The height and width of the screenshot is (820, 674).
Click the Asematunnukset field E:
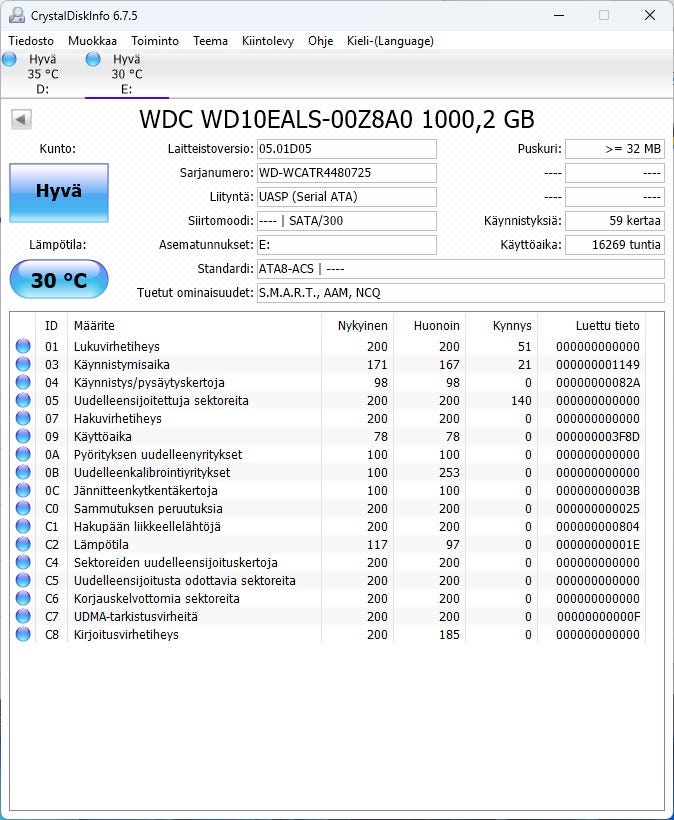point(347,245)
